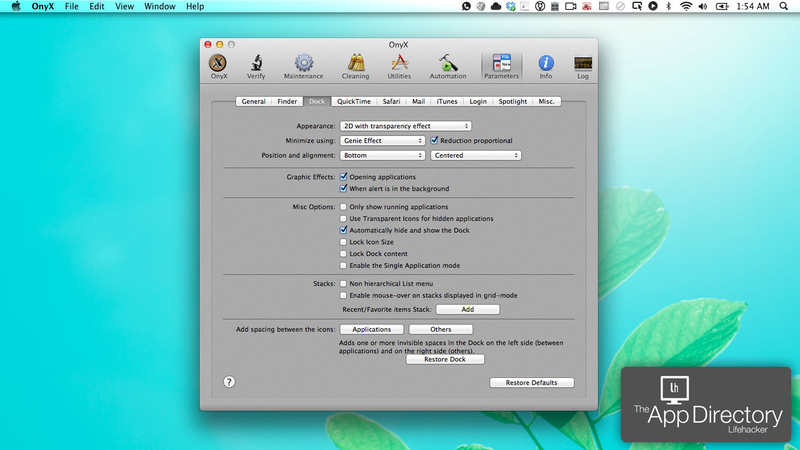The width and height of the screenshot is (800, 450).
Task: Open the alignment dropdown set to Centered
Action: pos(476,155)
